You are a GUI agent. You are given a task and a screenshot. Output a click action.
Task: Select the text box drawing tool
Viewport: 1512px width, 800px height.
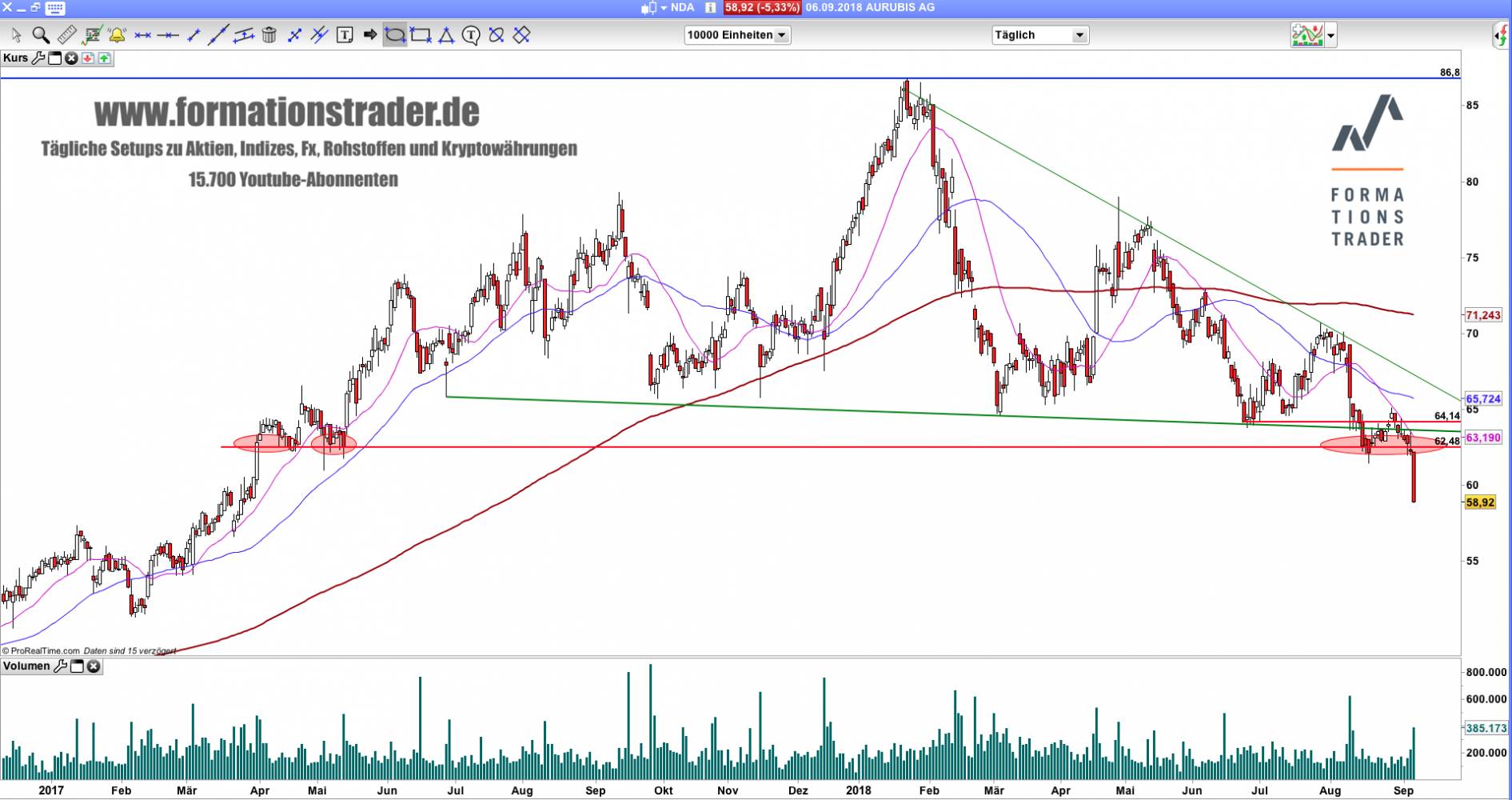click(x=345, y=35)
